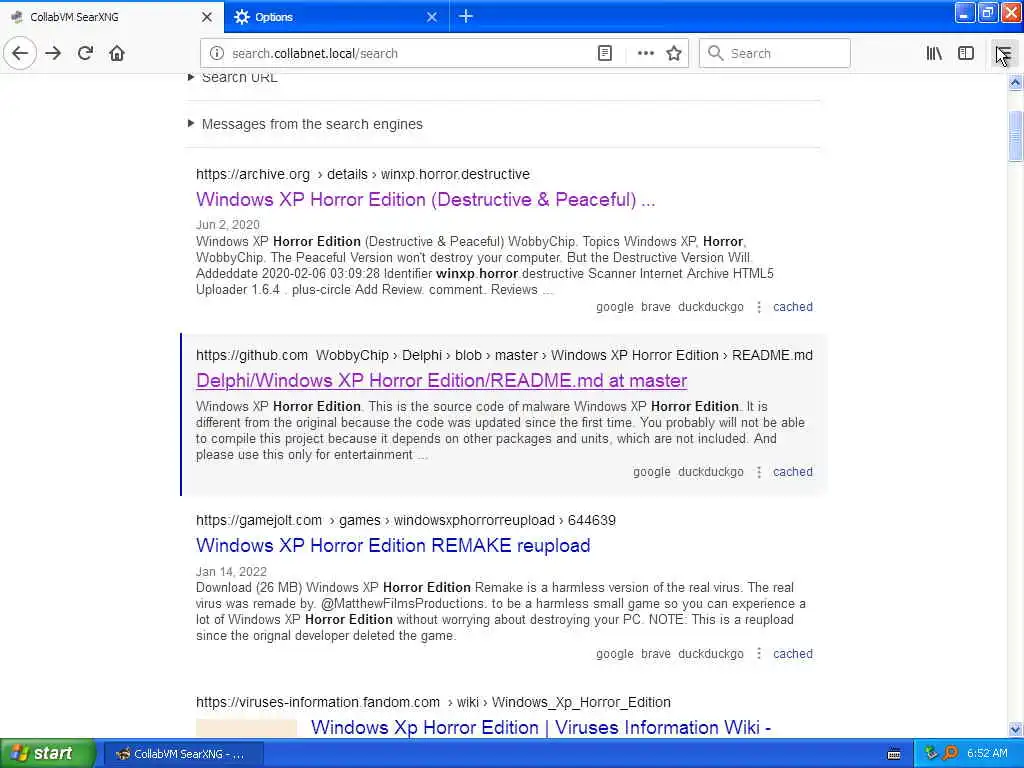Image resolution: width=1024 pixels, height=768 pixels.
Task: Expand the Search URL section
Action: point(233,77)
